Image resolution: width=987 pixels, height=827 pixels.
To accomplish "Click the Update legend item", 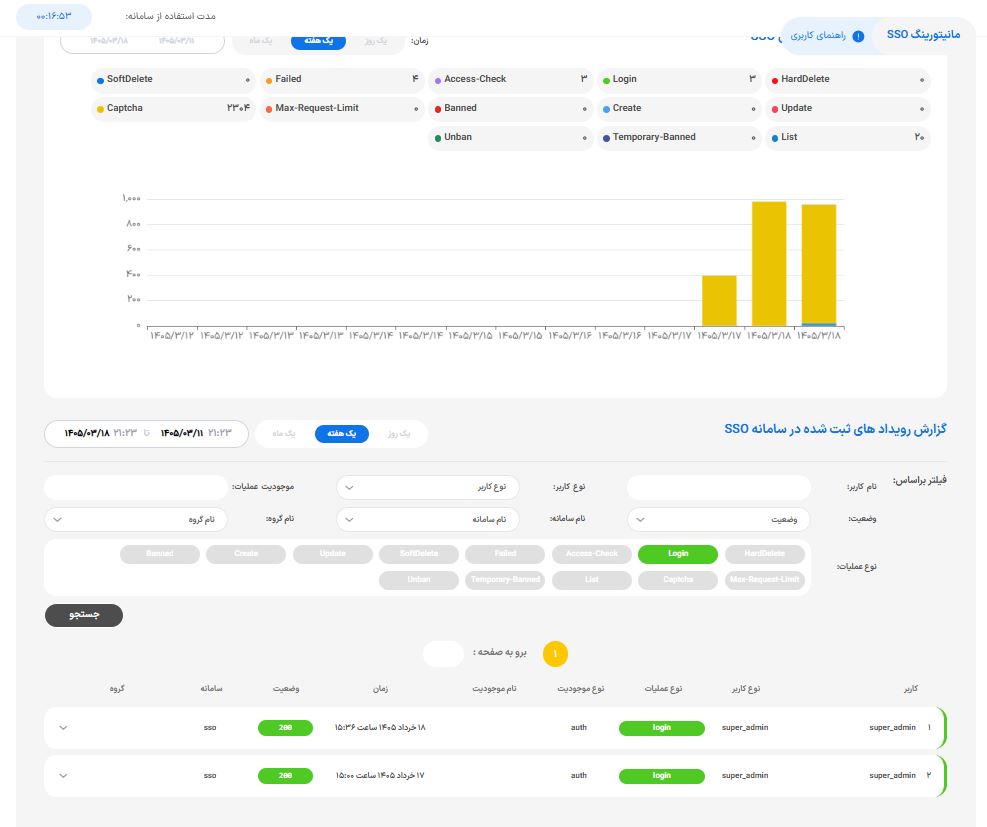I will pos(849,108).
